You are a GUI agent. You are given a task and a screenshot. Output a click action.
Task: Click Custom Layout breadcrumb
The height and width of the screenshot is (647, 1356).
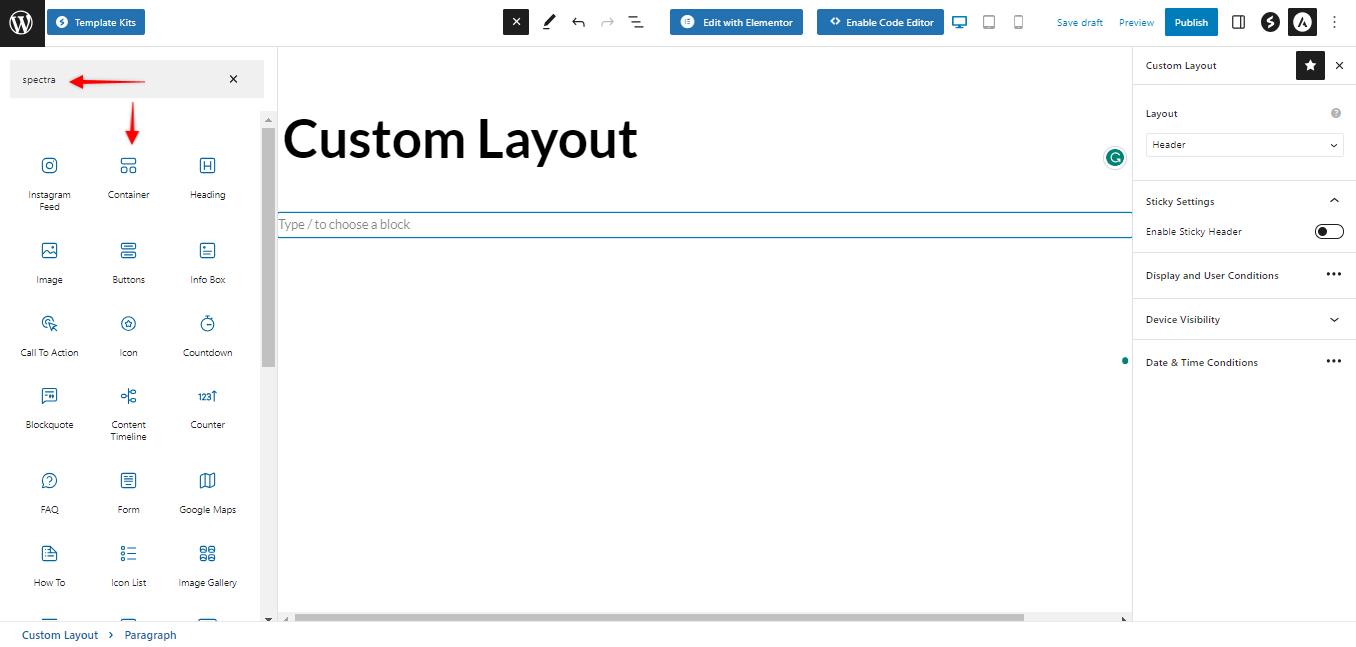click(60, 635)
